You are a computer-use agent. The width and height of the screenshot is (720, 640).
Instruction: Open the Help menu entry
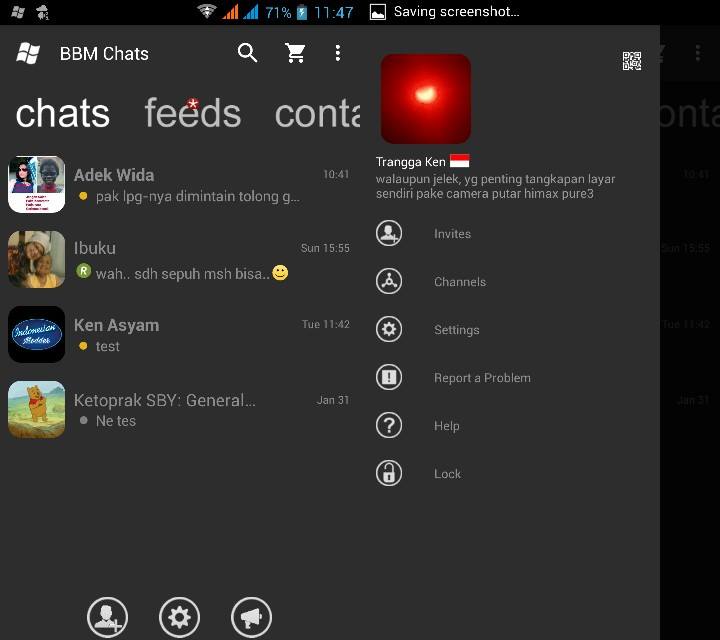click(510, 425)
